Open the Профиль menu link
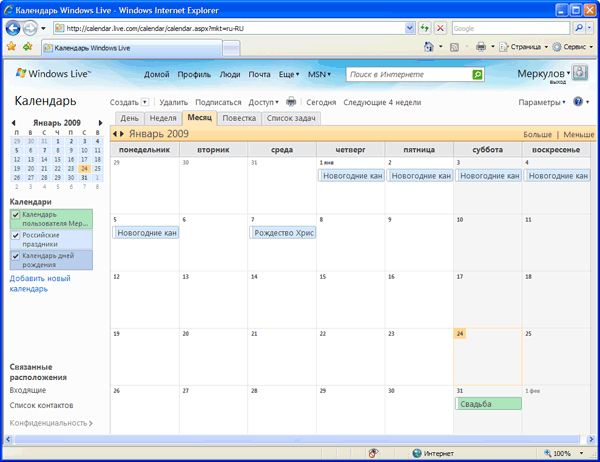 pyautogui.click(x=194, y=74)
